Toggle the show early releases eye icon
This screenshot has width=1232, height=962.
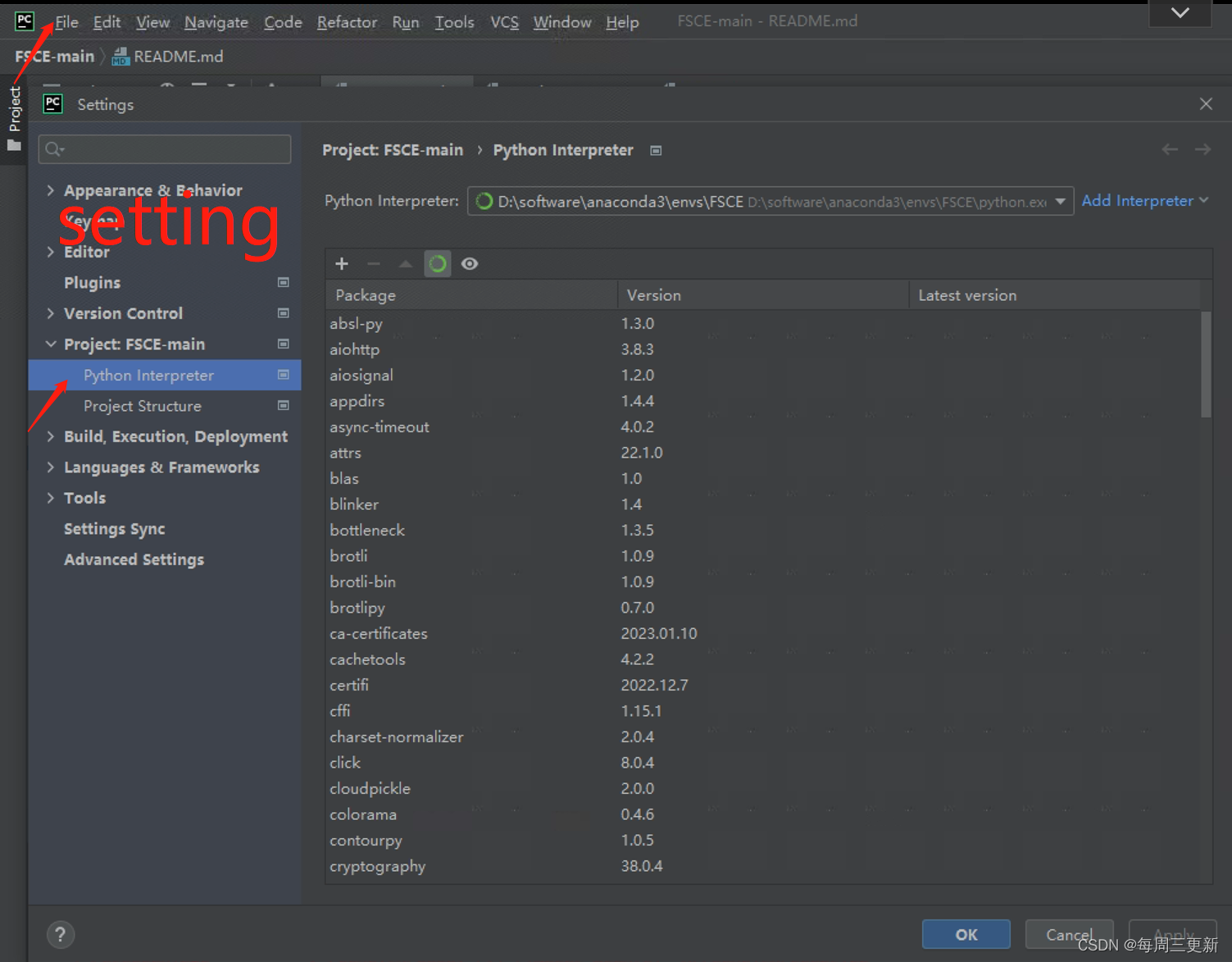pos(470,263)
